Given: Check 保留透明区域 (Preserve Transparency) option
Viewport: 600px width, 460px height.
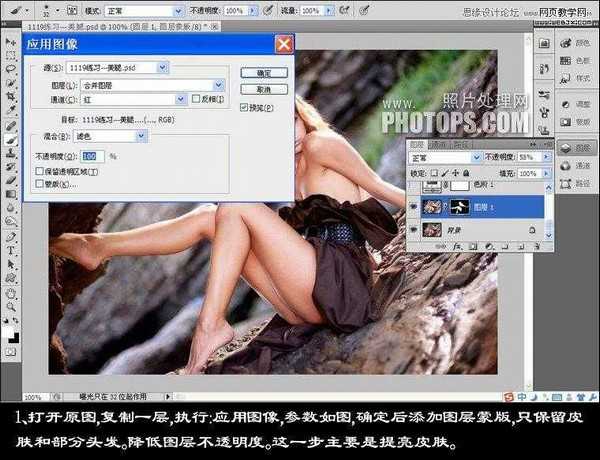Looking at the screenshot, I should click(39, 171).
